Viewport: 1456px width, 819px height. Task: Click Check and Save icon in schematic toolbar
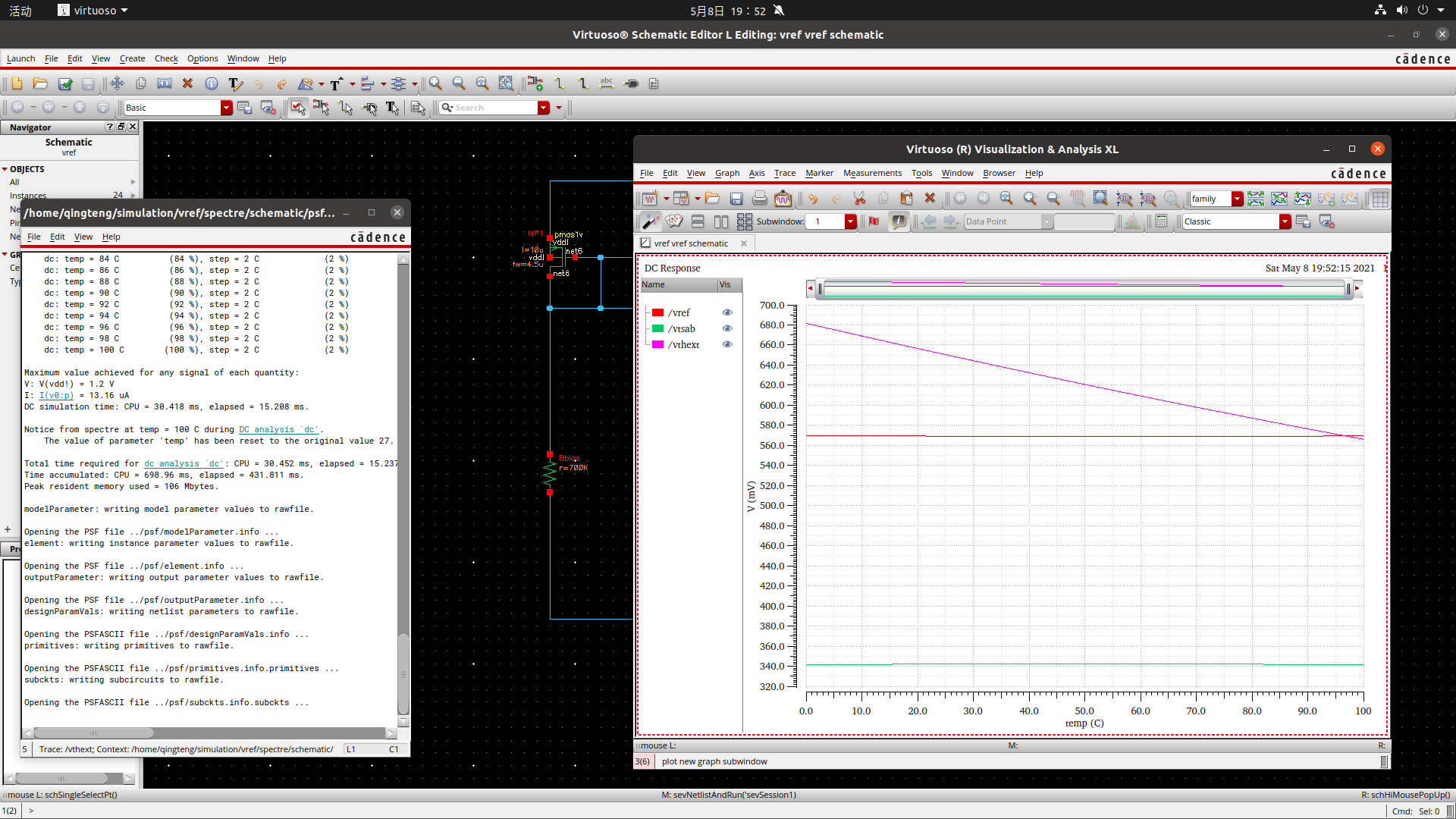click(65, 83)
